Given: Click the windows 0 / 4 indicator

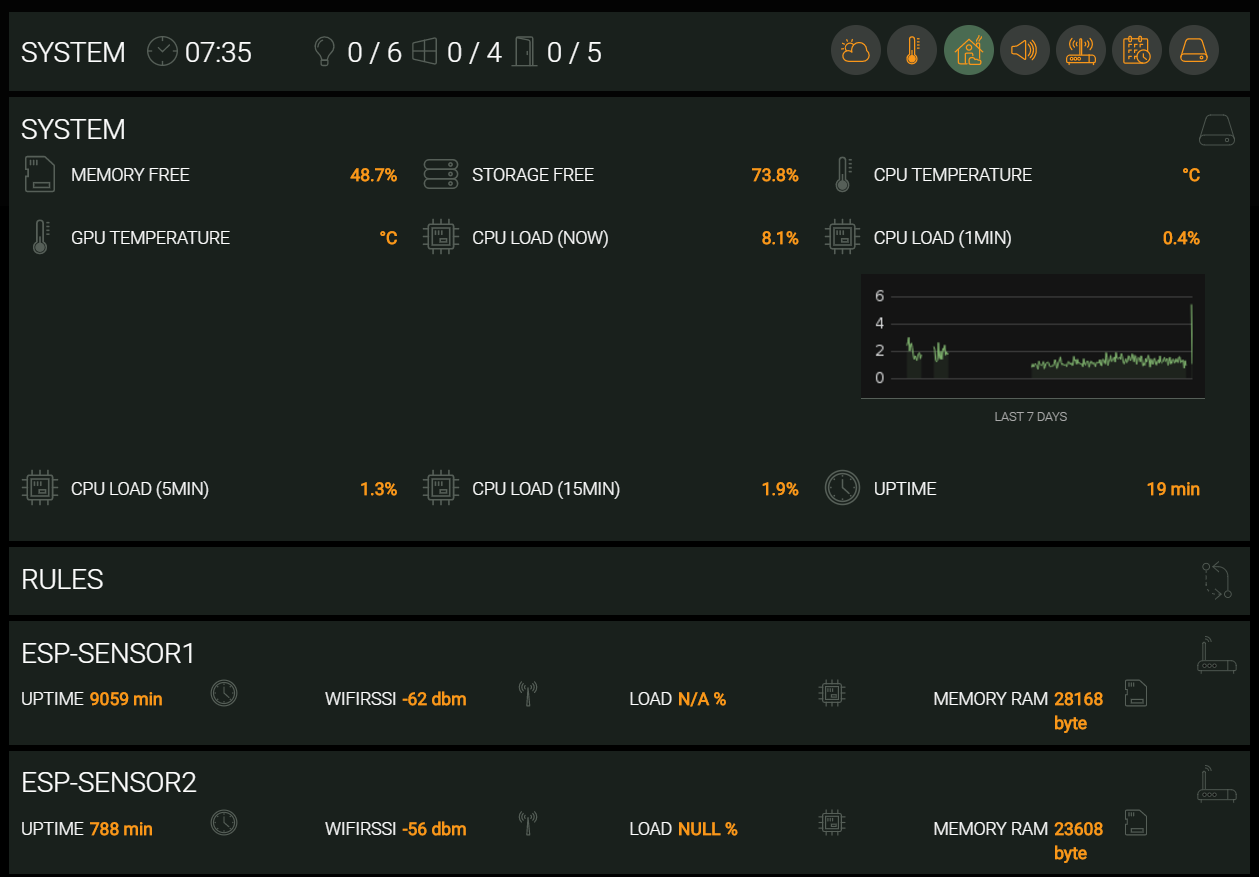Looking at the screenshot, I should tap(457, 52).
